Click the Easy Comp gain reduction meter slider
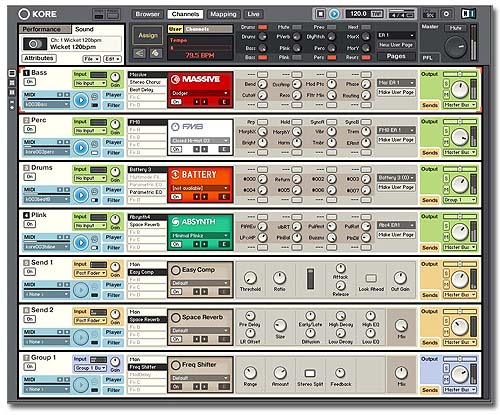The width and height of the screenshot is (500, 415). click(x=310, y=279)
